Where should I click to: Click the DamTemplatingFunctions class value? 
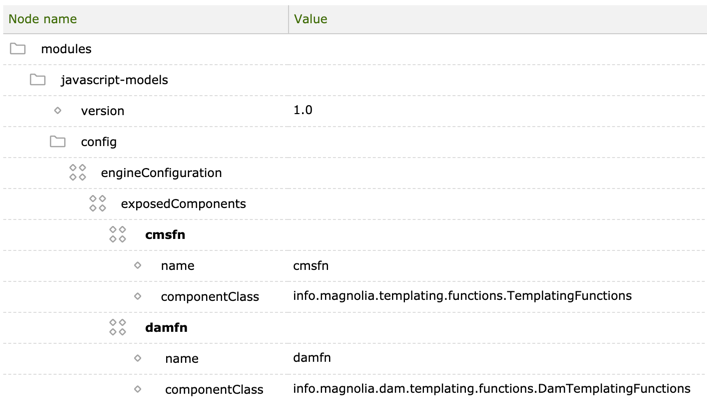click(491, 389)
